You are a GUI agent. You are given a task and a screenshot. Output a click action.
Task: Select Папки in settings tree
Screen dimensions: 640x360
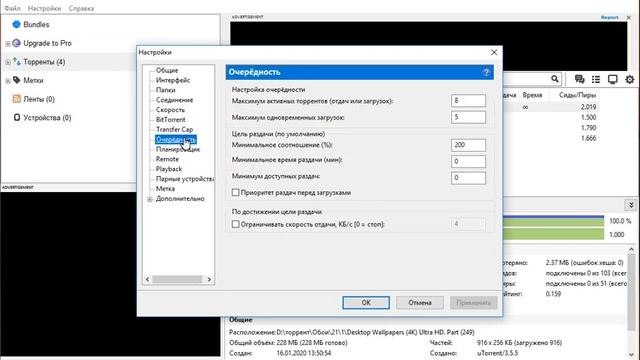(x=166, y=90)
